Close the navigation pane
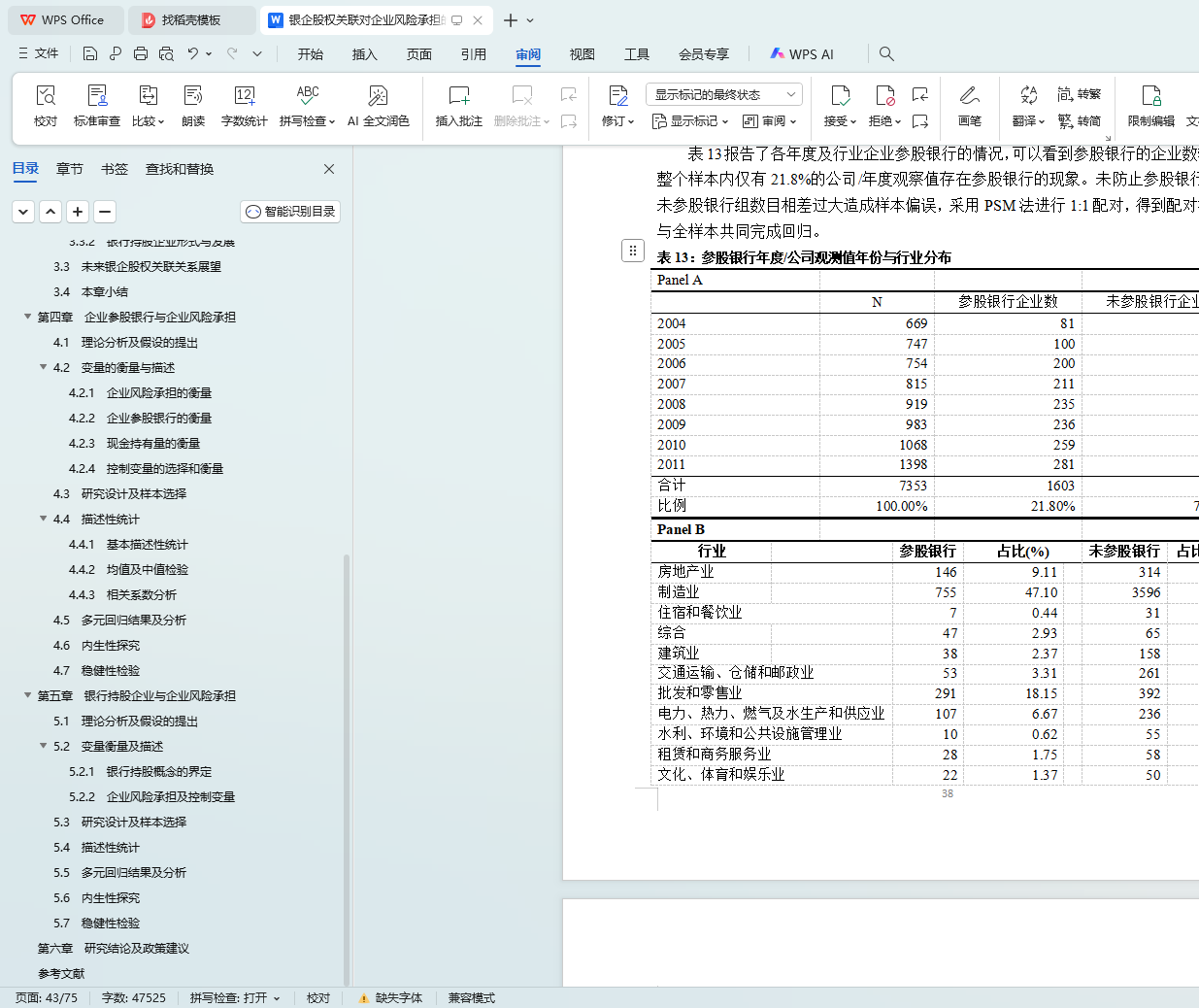Image resolution: width=1199 pixels, height=1008 pixels. (x=329, y=169)
